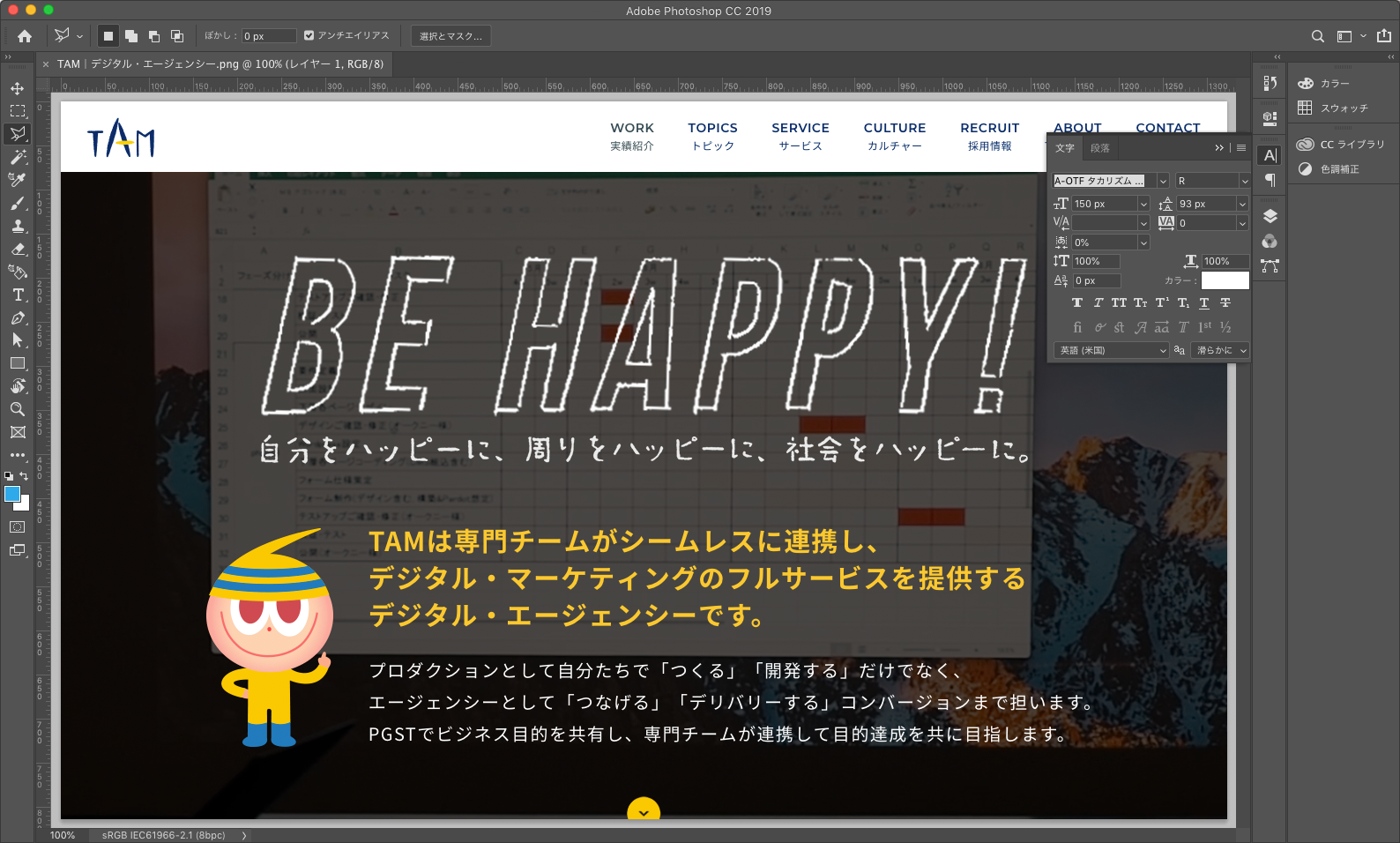Toggle Underline text style
This screenshot has width=1400, height=843.
click(1204, 302)
